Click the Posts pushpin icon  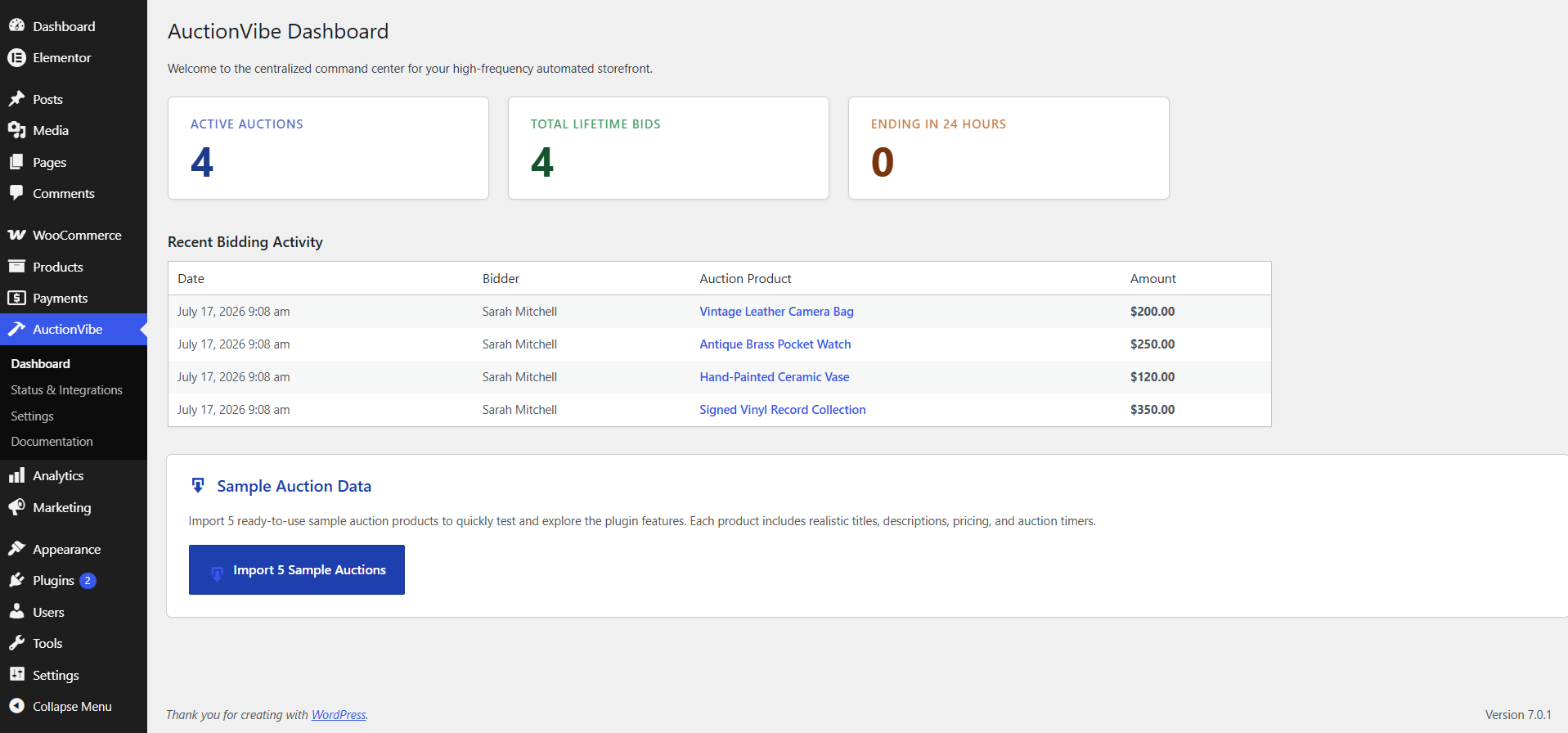pyautogui.click(x=16, y=99)
